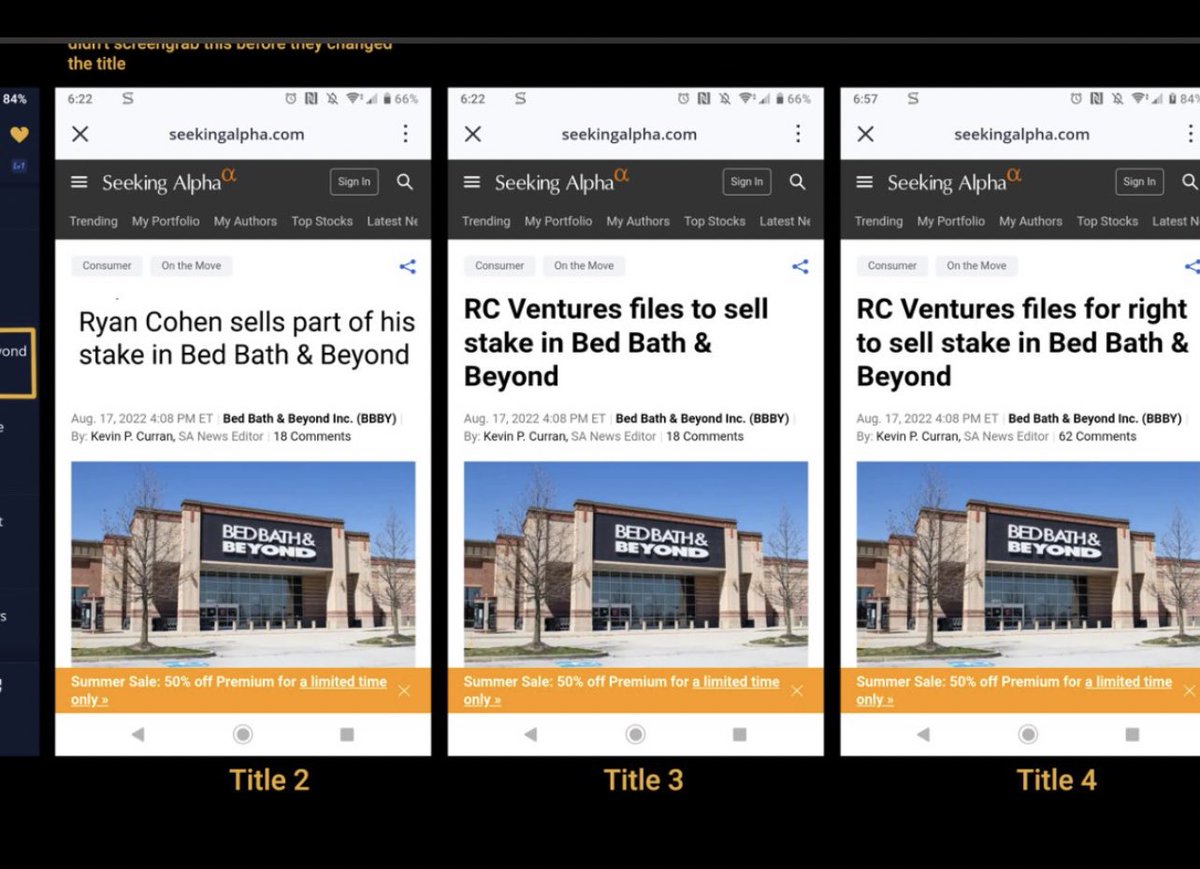Select On the Move tag in Title 2 screenshot
1200x869 pixels.
tap(192, 266)
